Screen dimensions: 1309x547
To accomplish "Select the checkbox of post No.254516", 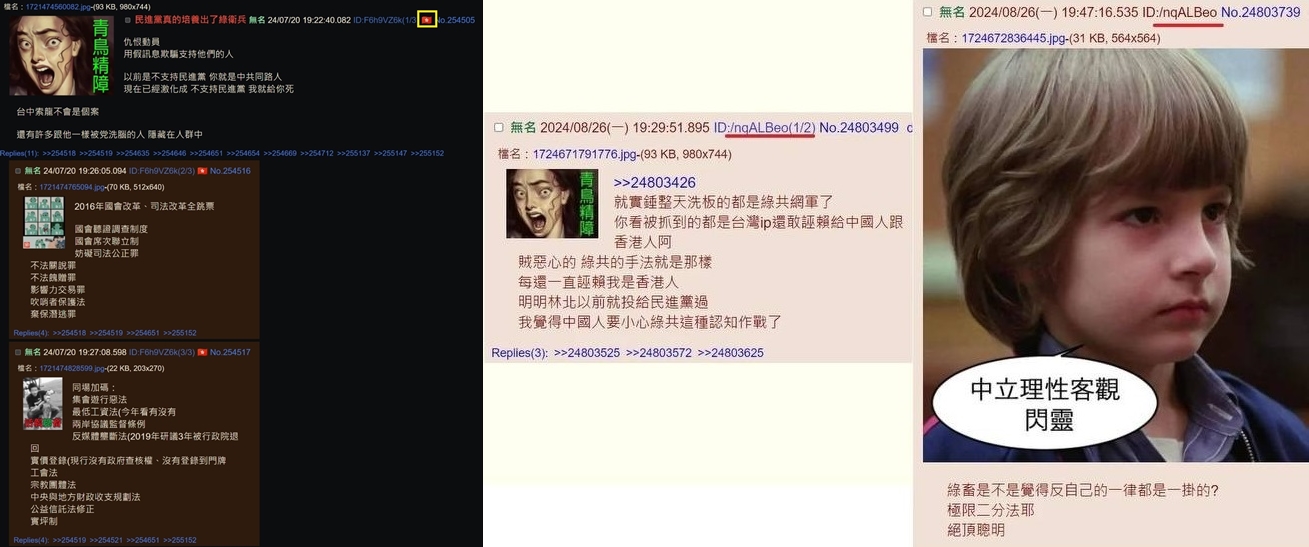I will (x=18, y=171).
